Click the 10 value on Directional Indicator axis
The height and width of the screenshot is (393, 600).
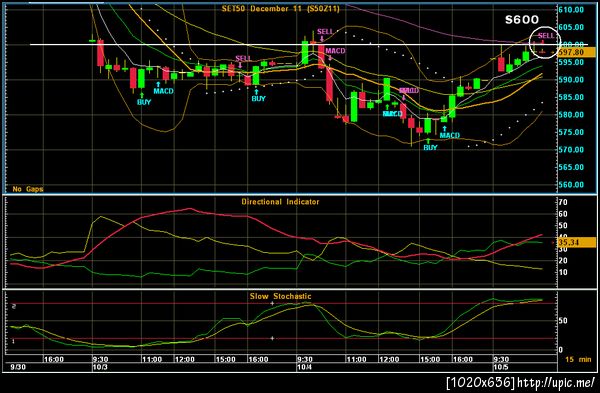[563, 272]
